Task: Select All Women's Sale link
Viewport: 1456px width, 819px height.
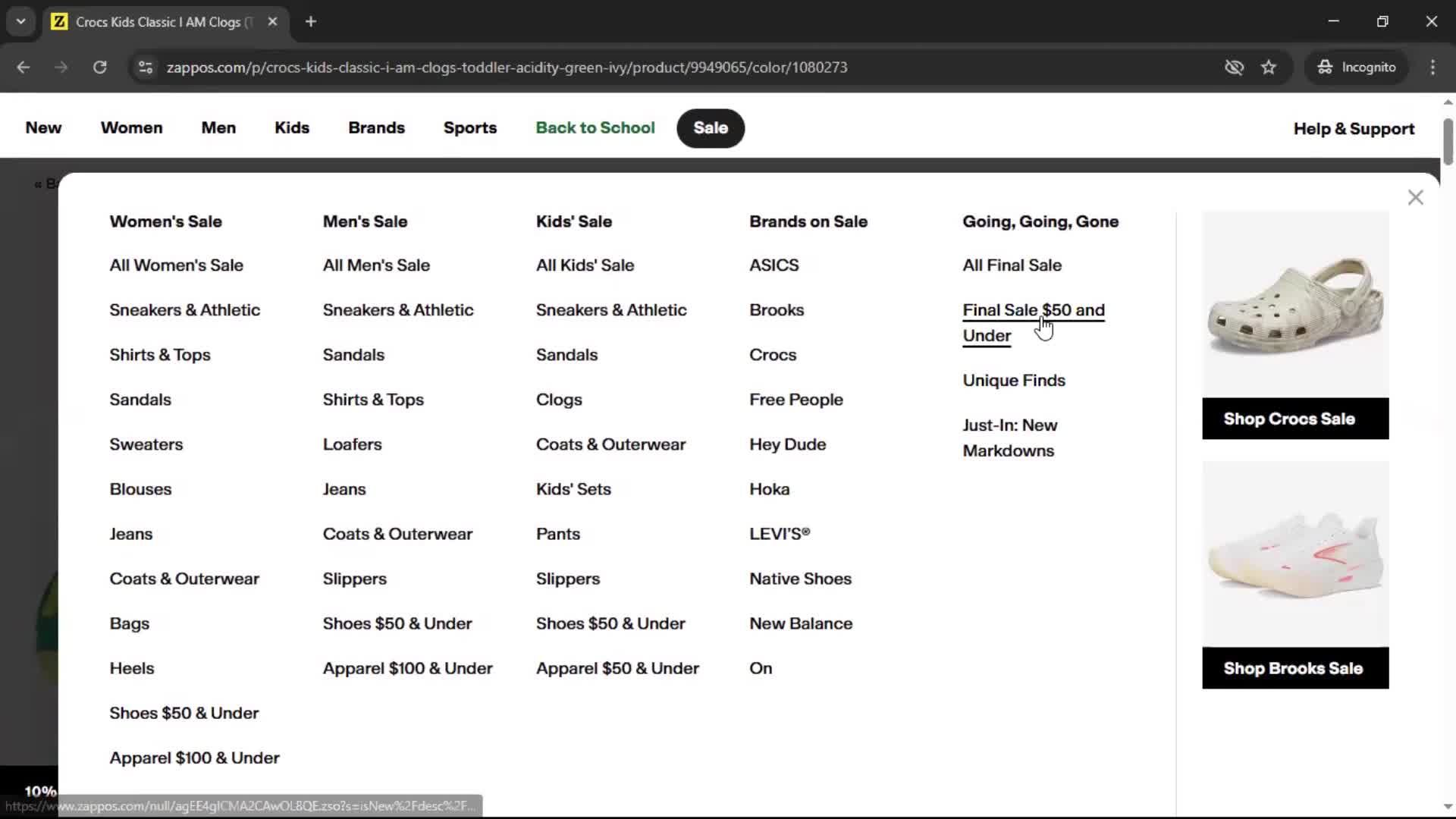Action: click(176, 265)
